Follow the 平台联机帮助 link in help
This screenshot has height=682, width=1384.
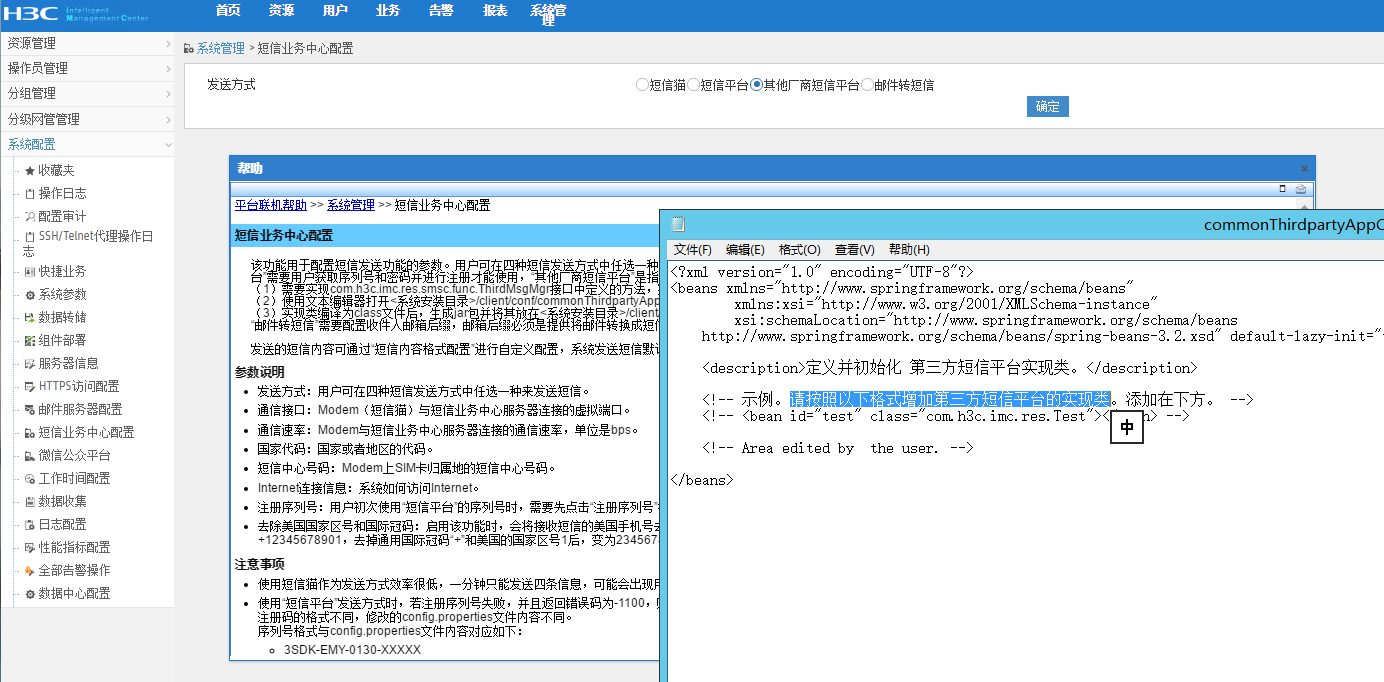[271, 205]
